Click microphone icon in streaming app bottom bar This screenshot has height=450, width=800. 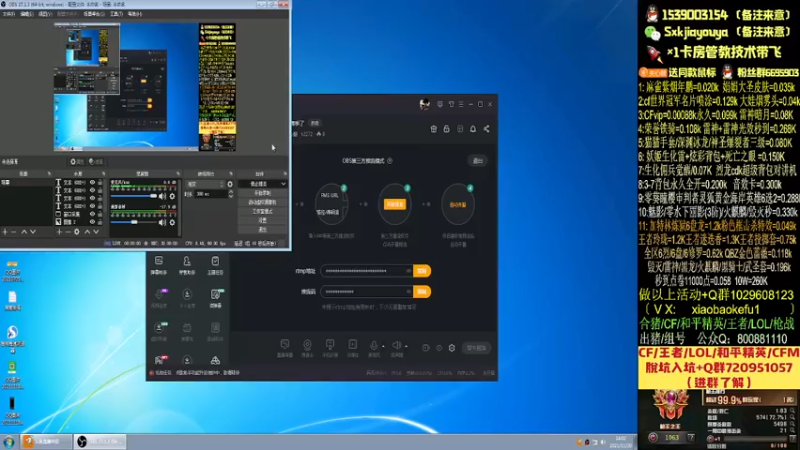click(x=373, y=345)
